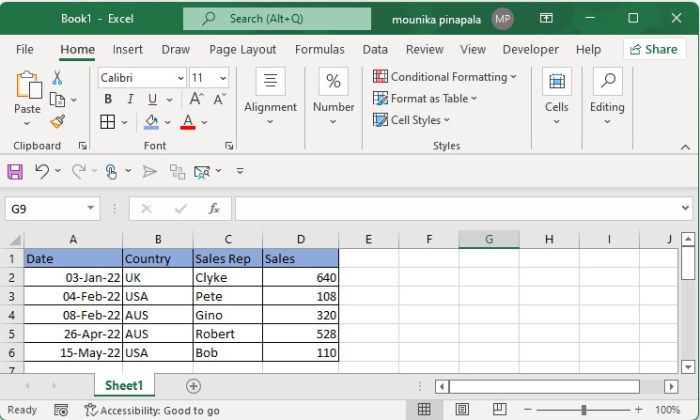700x420 pixels.
Task: Click the Share button
Action: 654,49
